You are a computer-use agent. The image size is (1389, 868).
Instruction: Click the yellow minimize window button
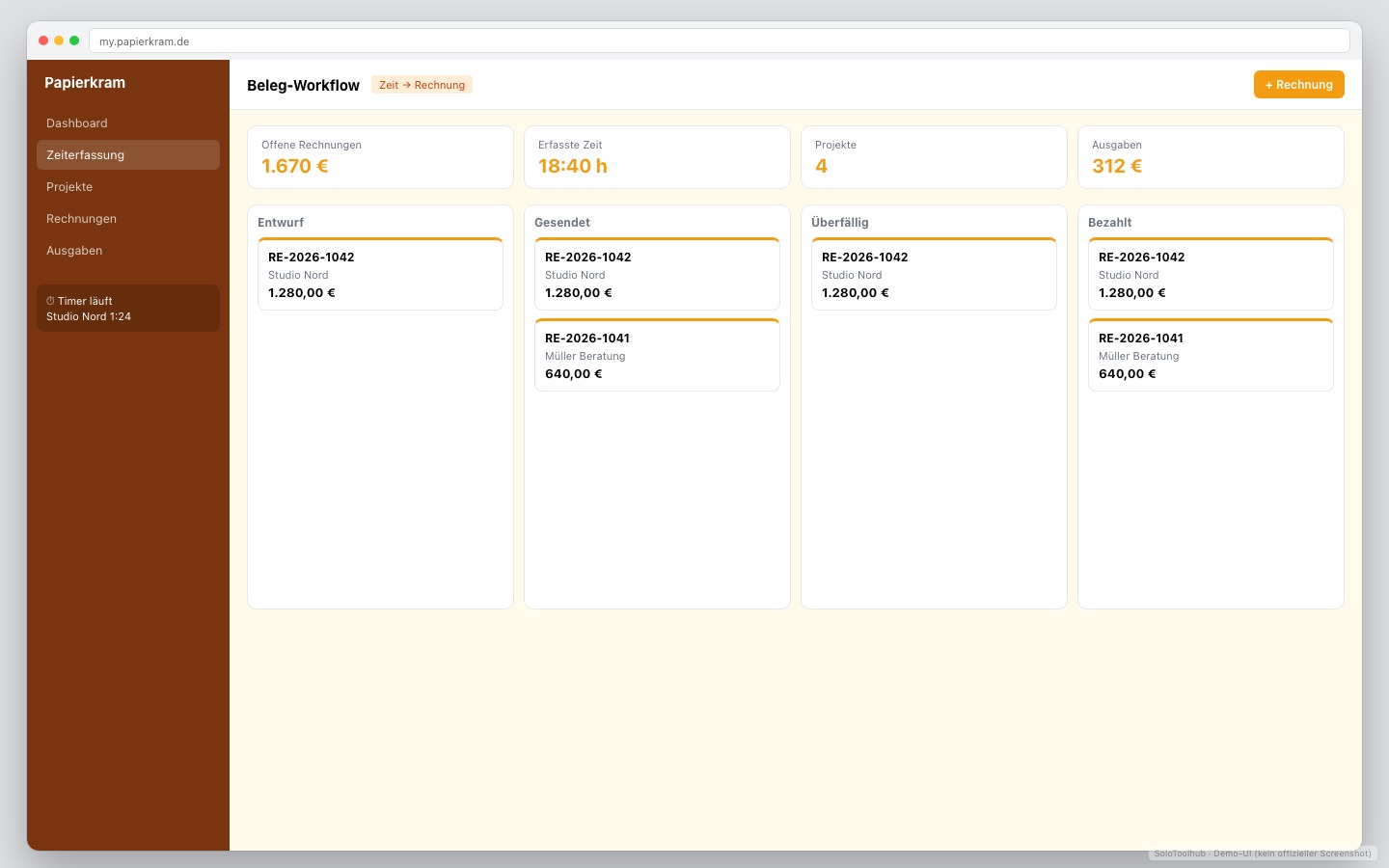click(59, 41)
